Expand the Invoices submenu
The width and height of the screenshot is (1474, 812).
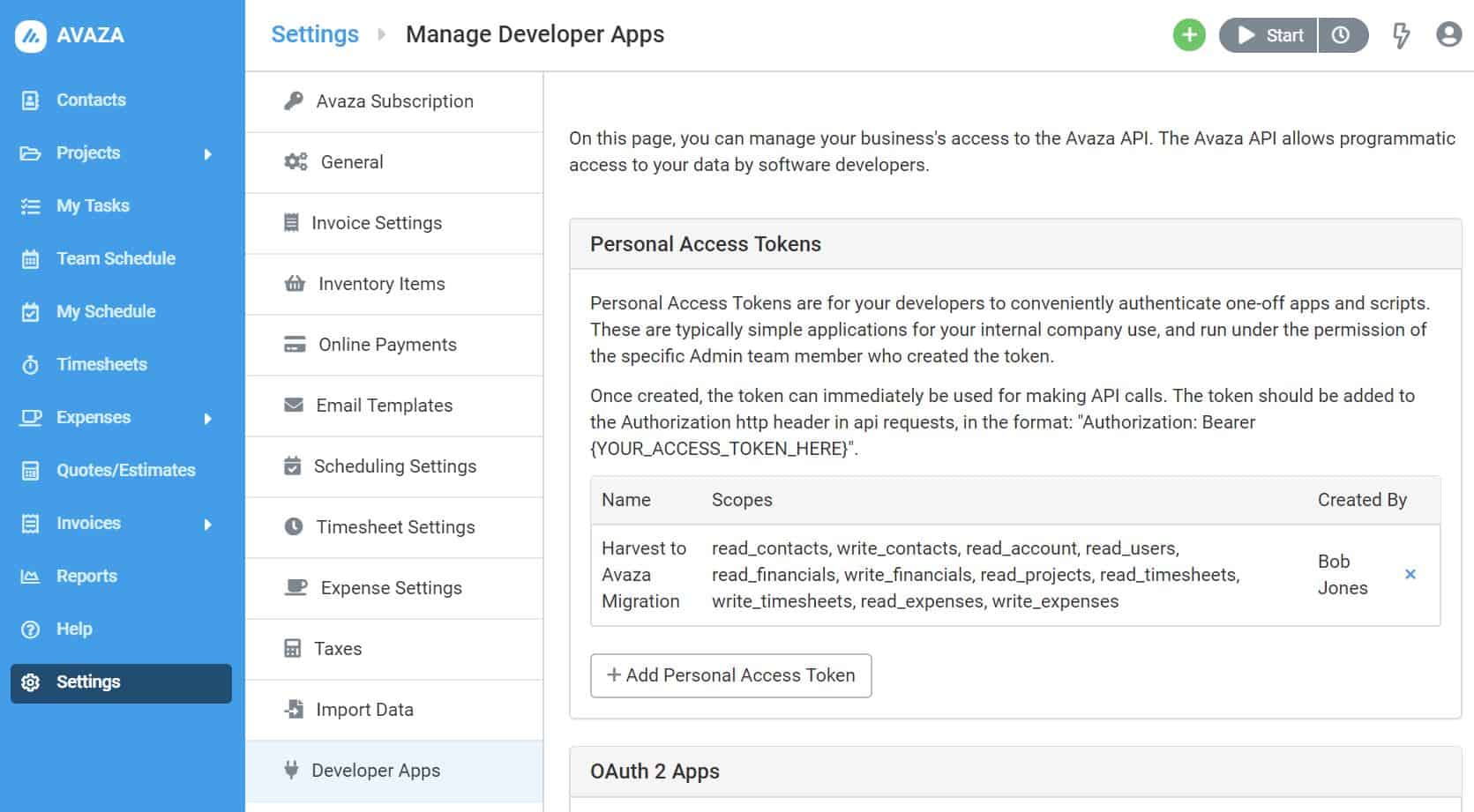pos(209,523)
